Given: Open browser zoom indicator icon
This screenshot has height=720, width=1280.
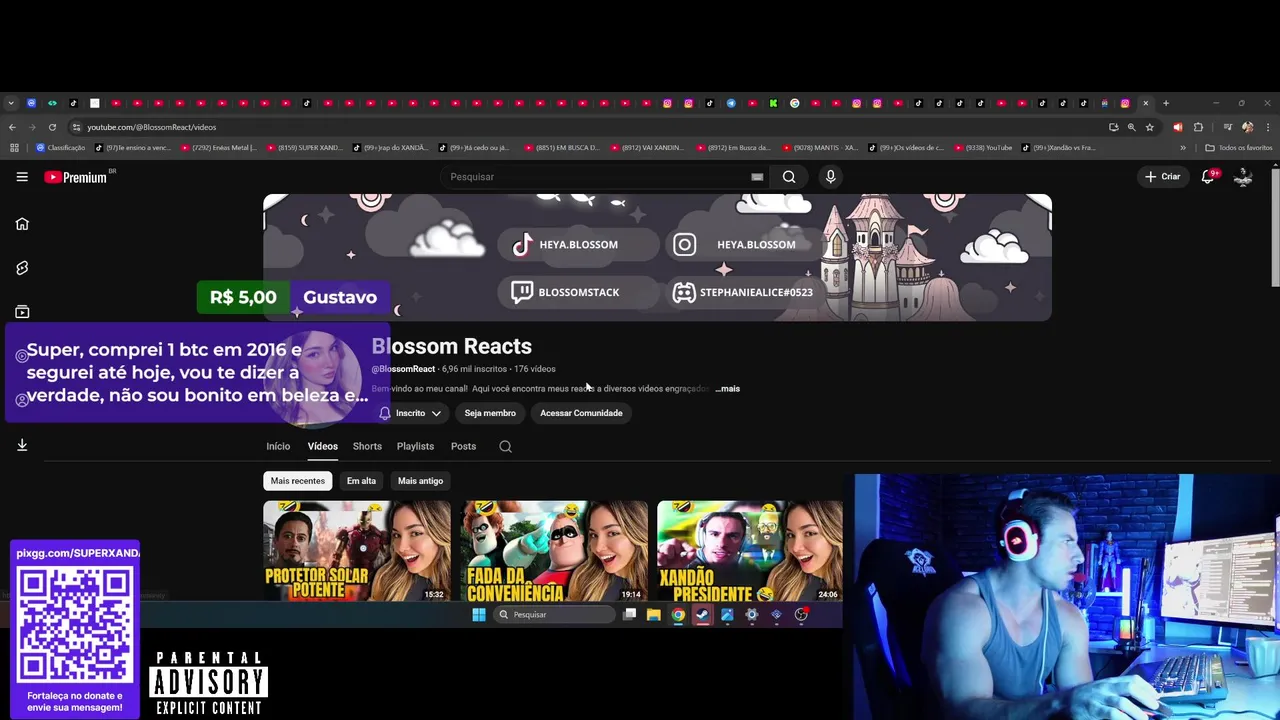Looking at the screenshot, I should pos(1131,127).
